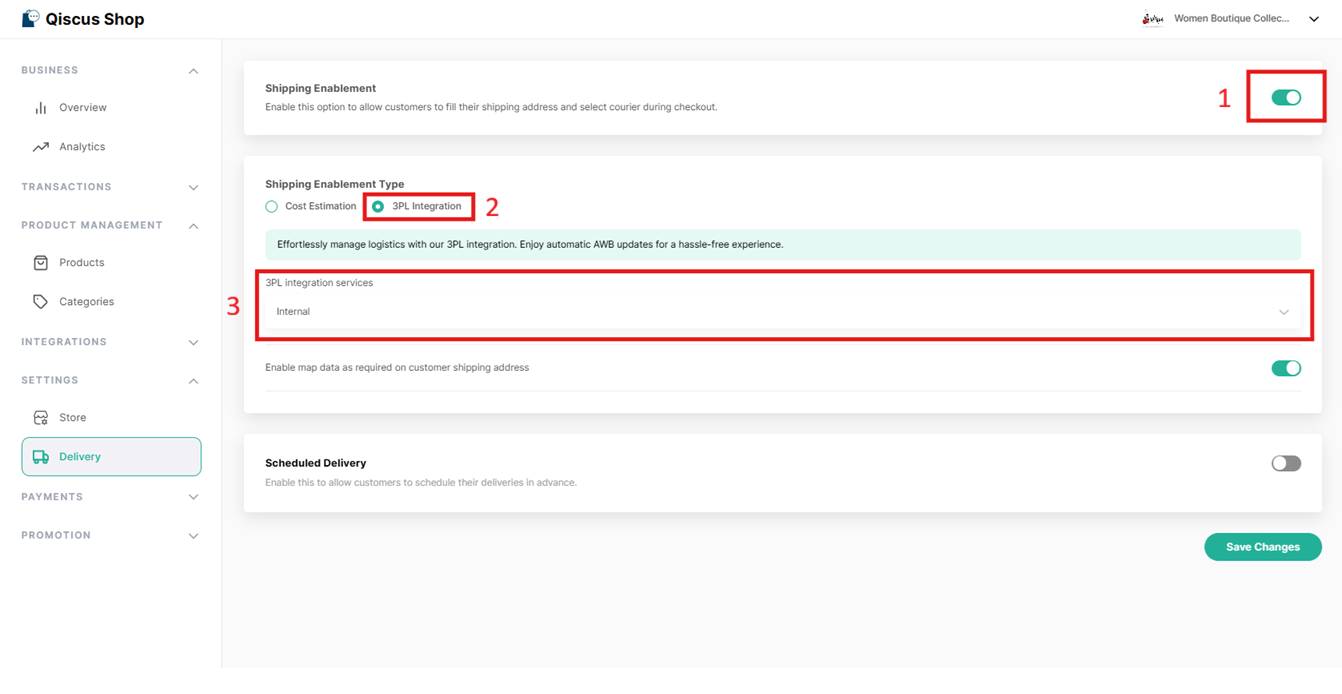1342x694 pixels.
Task: Collapse the Settings section chevron
Action: [x=193, y=381]
